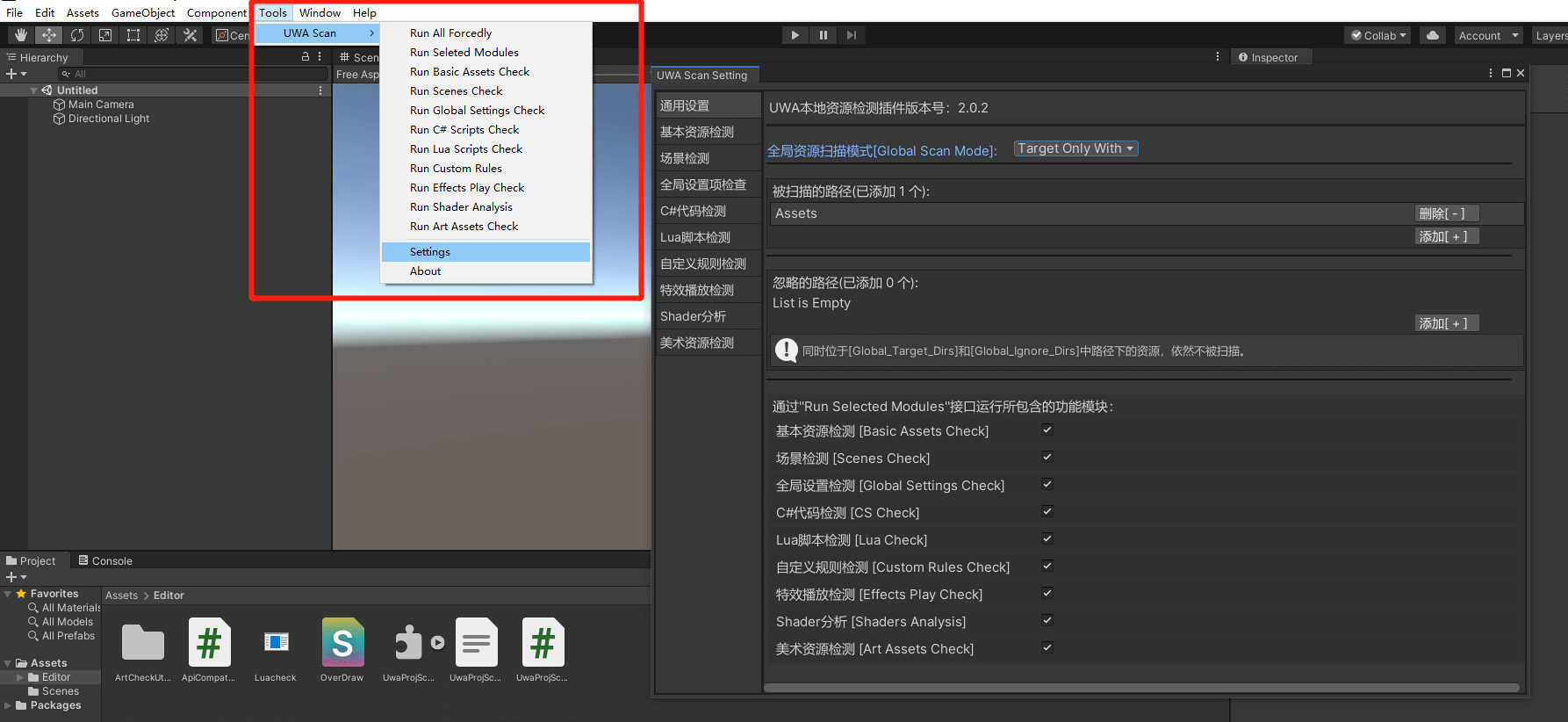Screen dimensions: 1568x722
Task: Click the cloud services icon
Action: coord(1433,35)
